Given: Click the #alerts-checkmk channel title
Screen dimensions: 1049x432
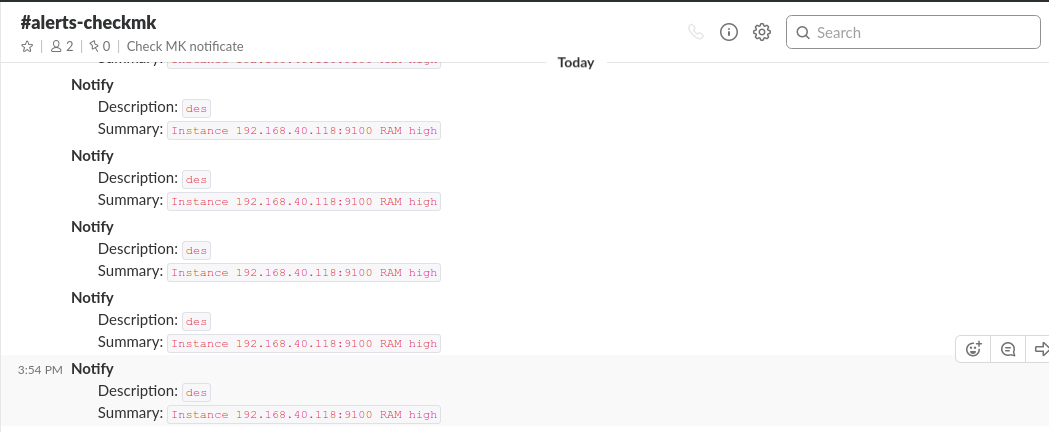Looking at the screenshot, I should click(x=88, y=22).
